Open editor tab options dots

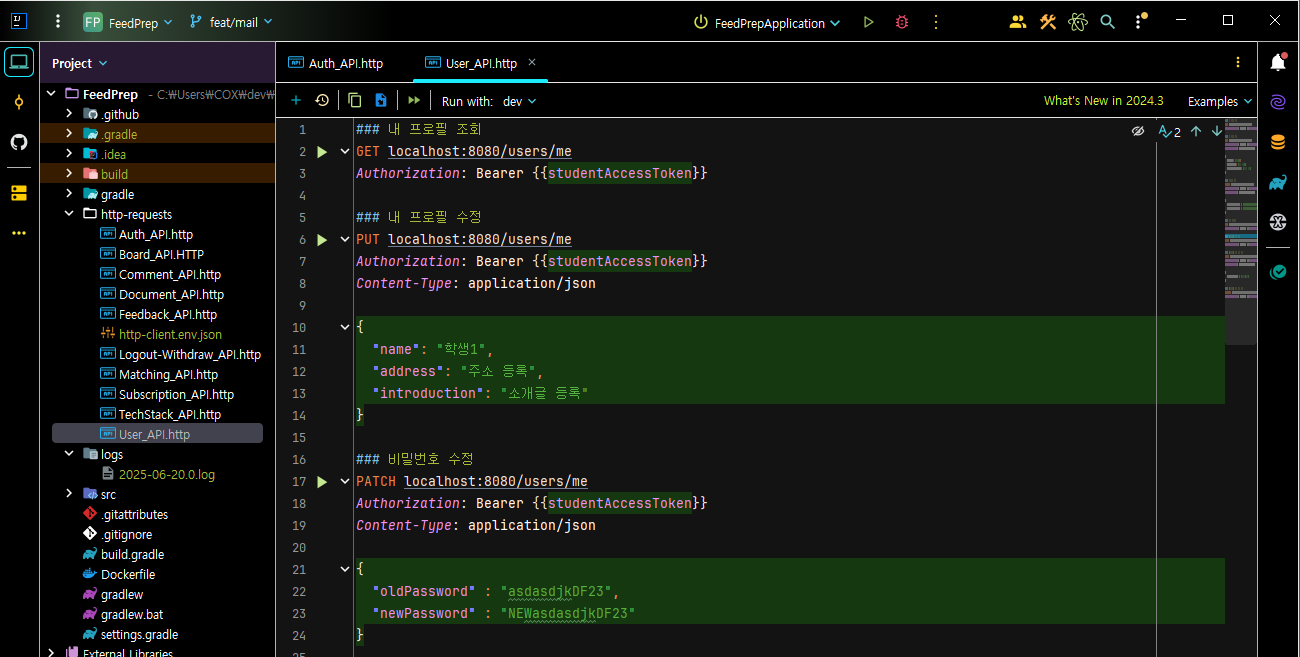(x=1238, y=62)
